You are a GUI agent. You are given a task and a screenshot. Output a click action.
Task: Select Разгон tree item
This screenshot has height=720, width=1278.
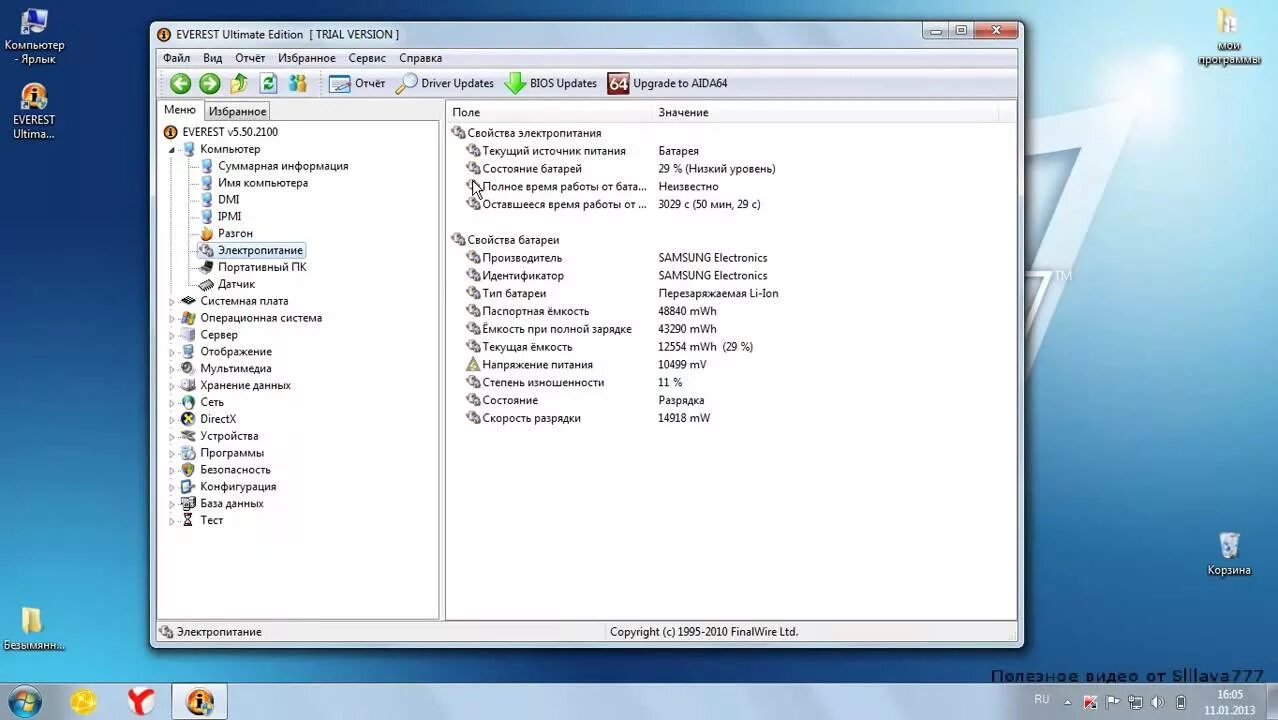pos(235,234)
